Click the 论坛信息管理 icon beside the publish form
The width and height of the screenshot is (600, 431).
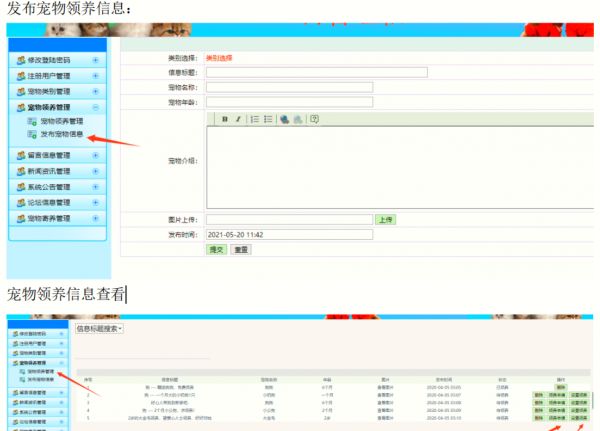(21, 202)
